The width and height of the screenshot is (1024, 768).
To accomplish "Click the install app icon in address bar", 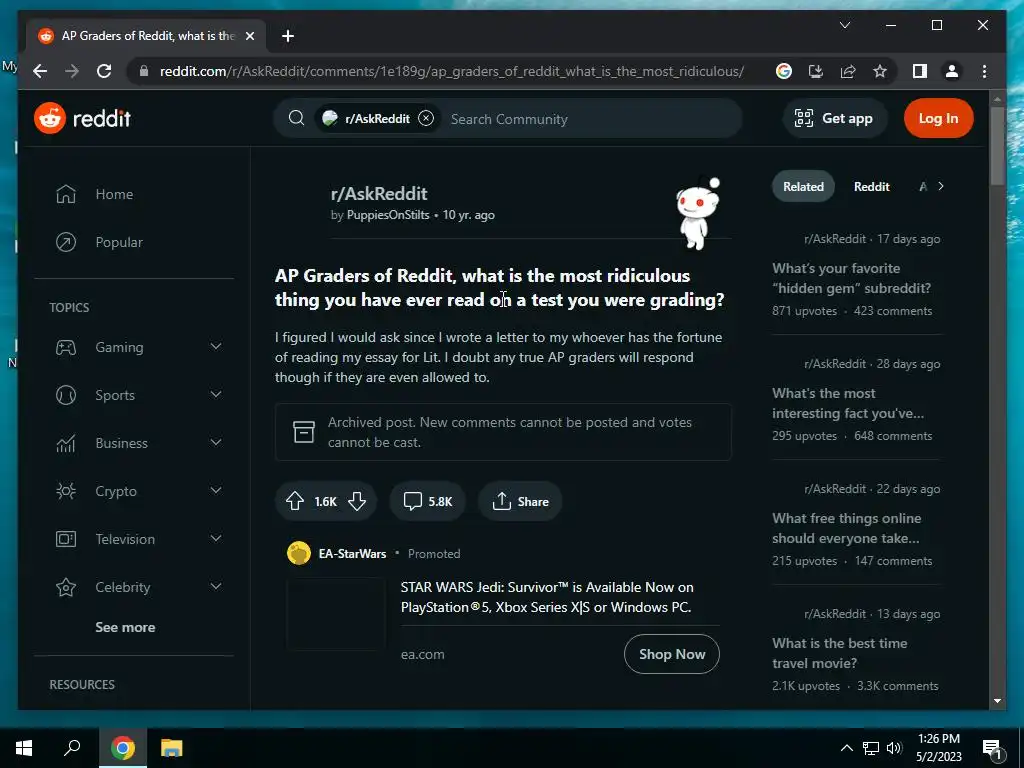I will coord(816,71).
